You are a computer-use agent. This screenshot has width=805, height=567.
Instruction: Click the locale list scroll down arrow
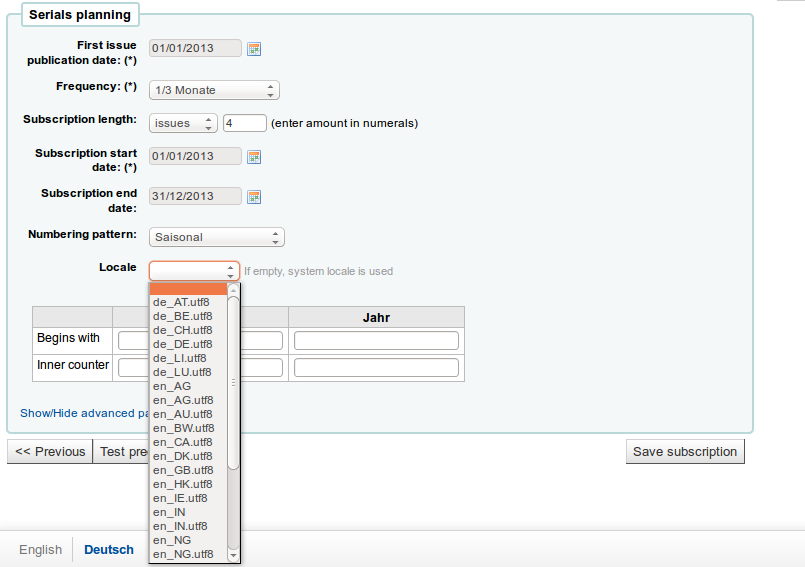pos(233,555)
